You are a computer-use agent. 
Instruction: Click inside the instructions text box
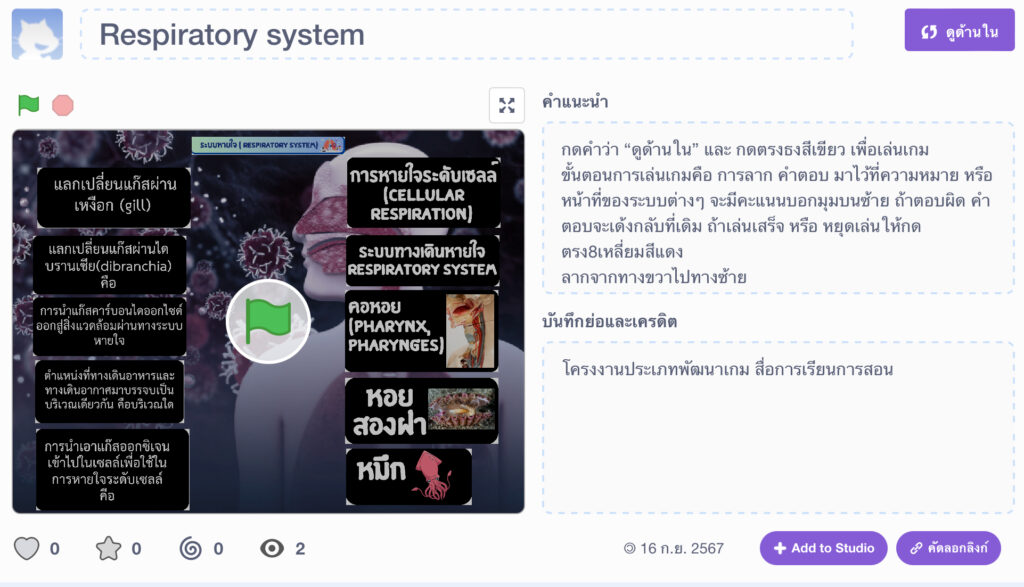click(778, 208)
